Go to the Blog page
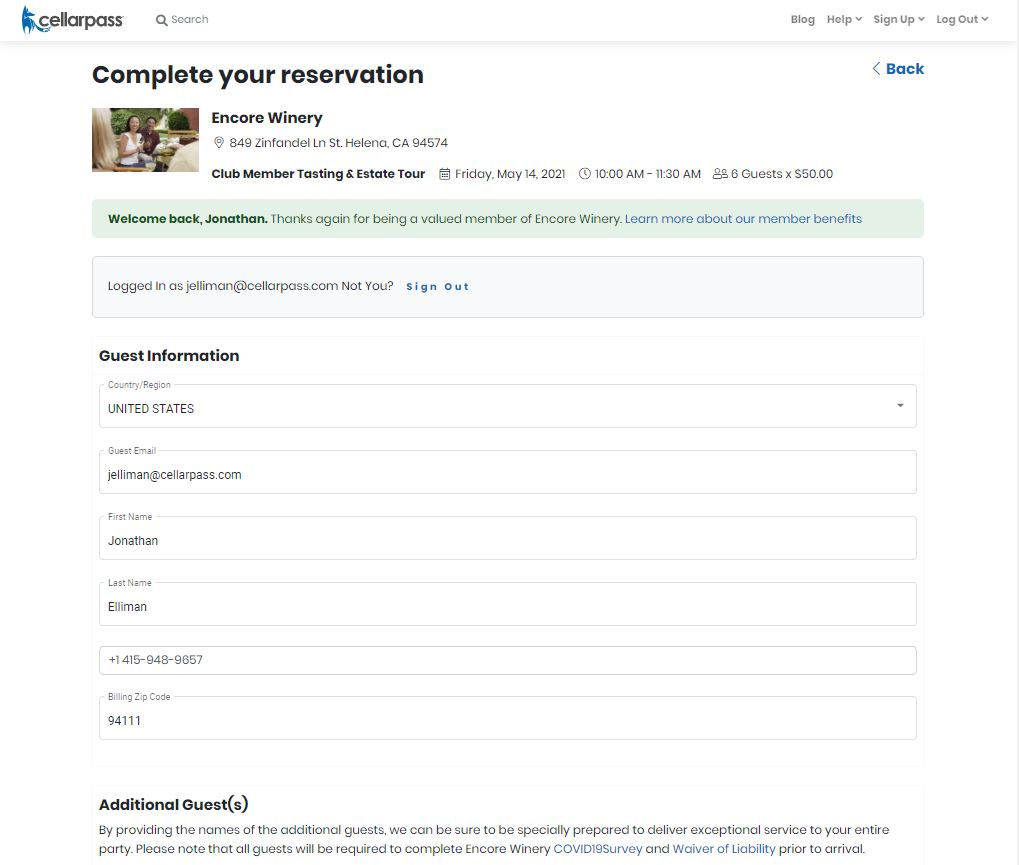The height and width of the screenshot is (865, 1019). point(802,20)
